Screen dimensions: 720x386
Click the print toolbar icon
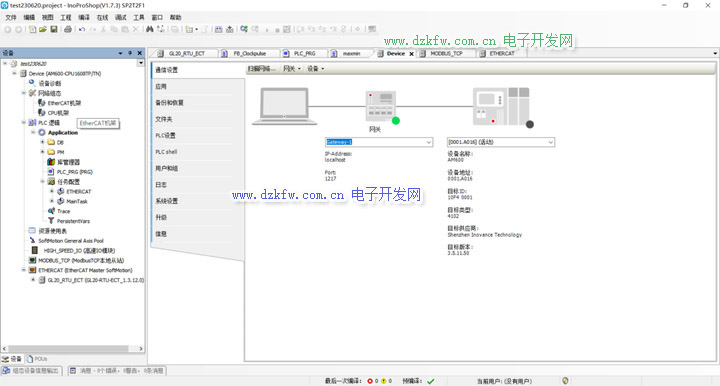click(68, 29)
